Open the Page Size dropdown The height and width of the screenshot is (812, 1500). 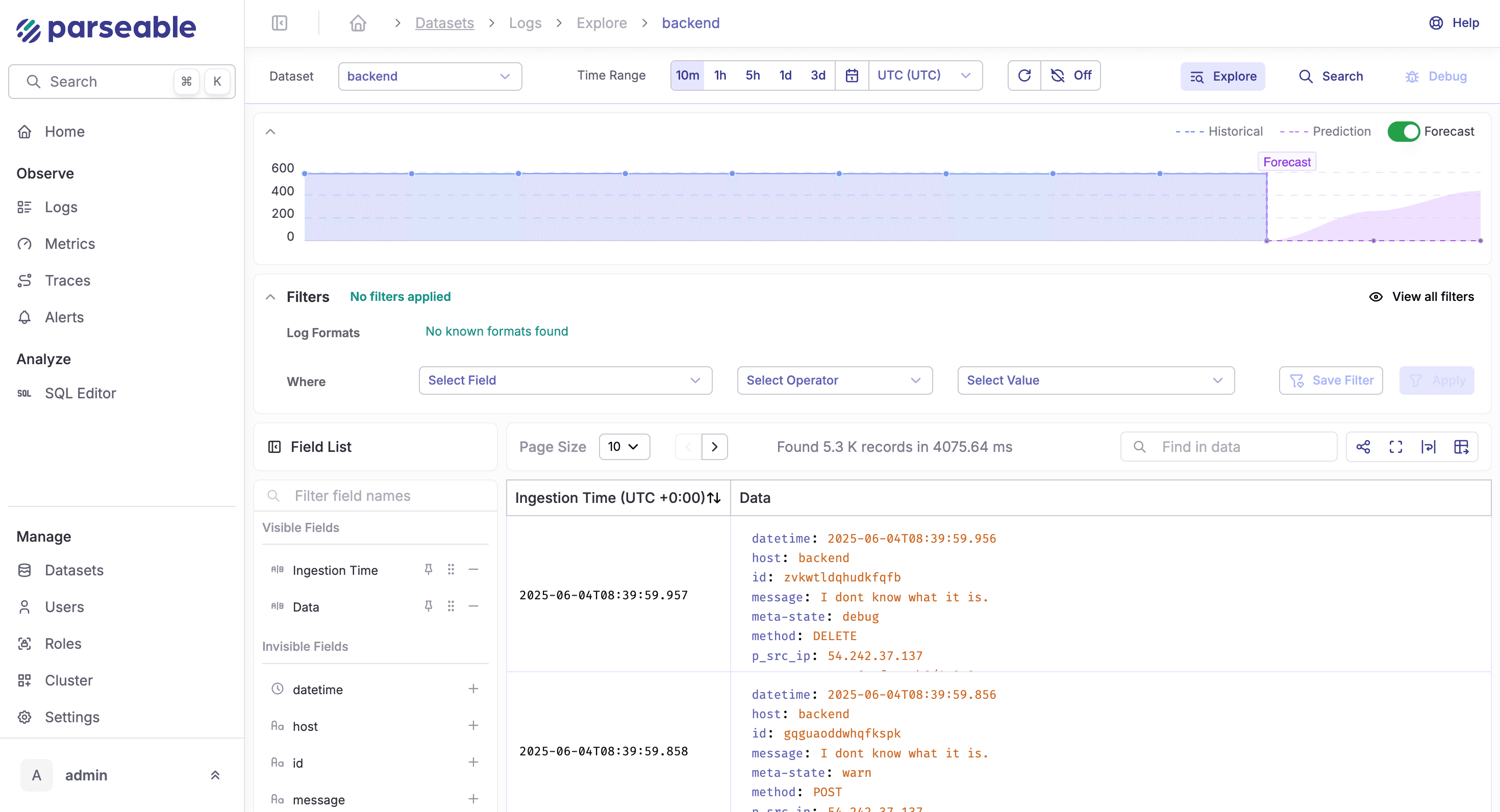click(x=623, y=446)
